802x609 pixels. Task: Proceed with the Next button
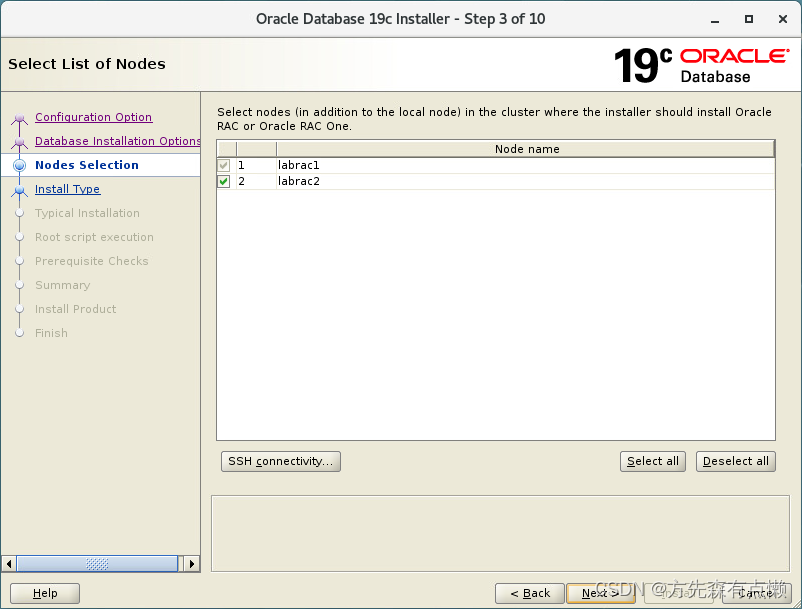point(600,593)
